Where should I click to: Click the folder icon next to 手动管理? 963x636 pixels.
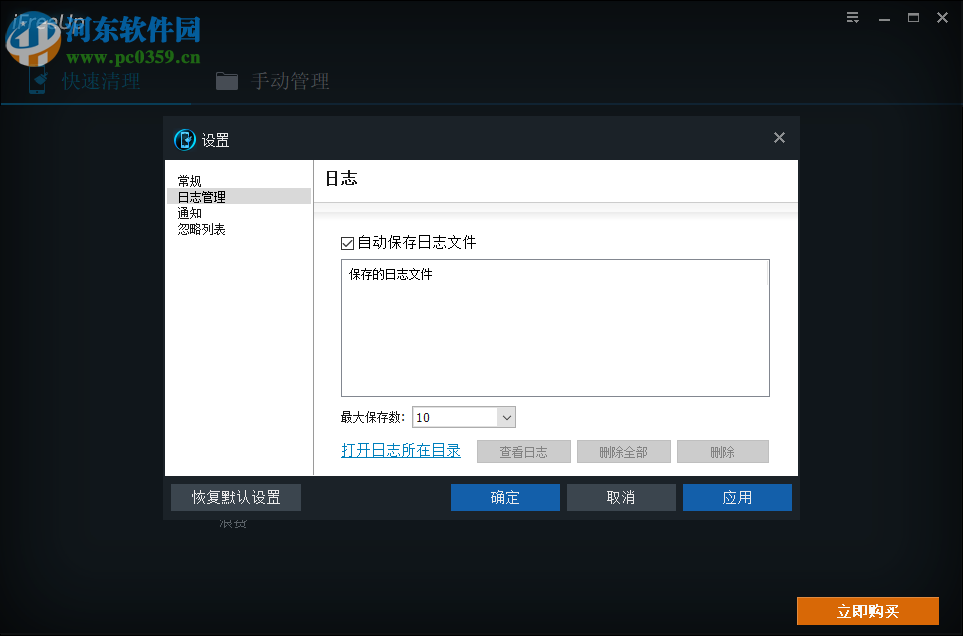pos(227,82)
